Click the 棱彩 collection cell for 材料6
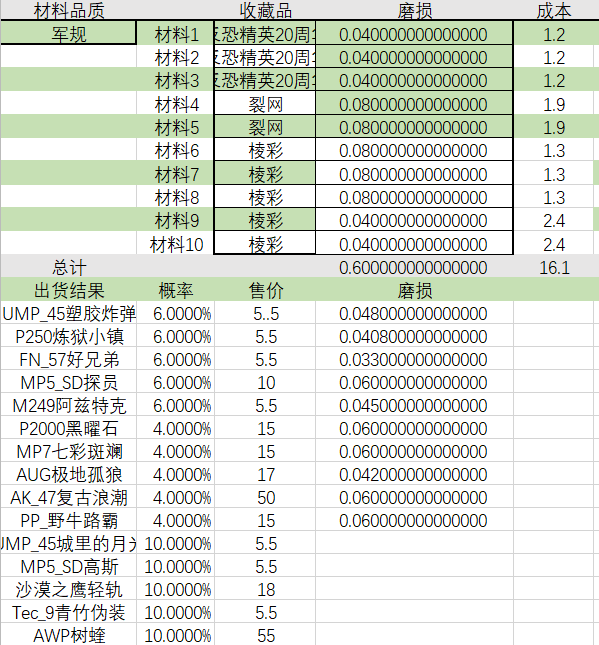This screenshot has width=599, height=645. (x=265, y=151)
